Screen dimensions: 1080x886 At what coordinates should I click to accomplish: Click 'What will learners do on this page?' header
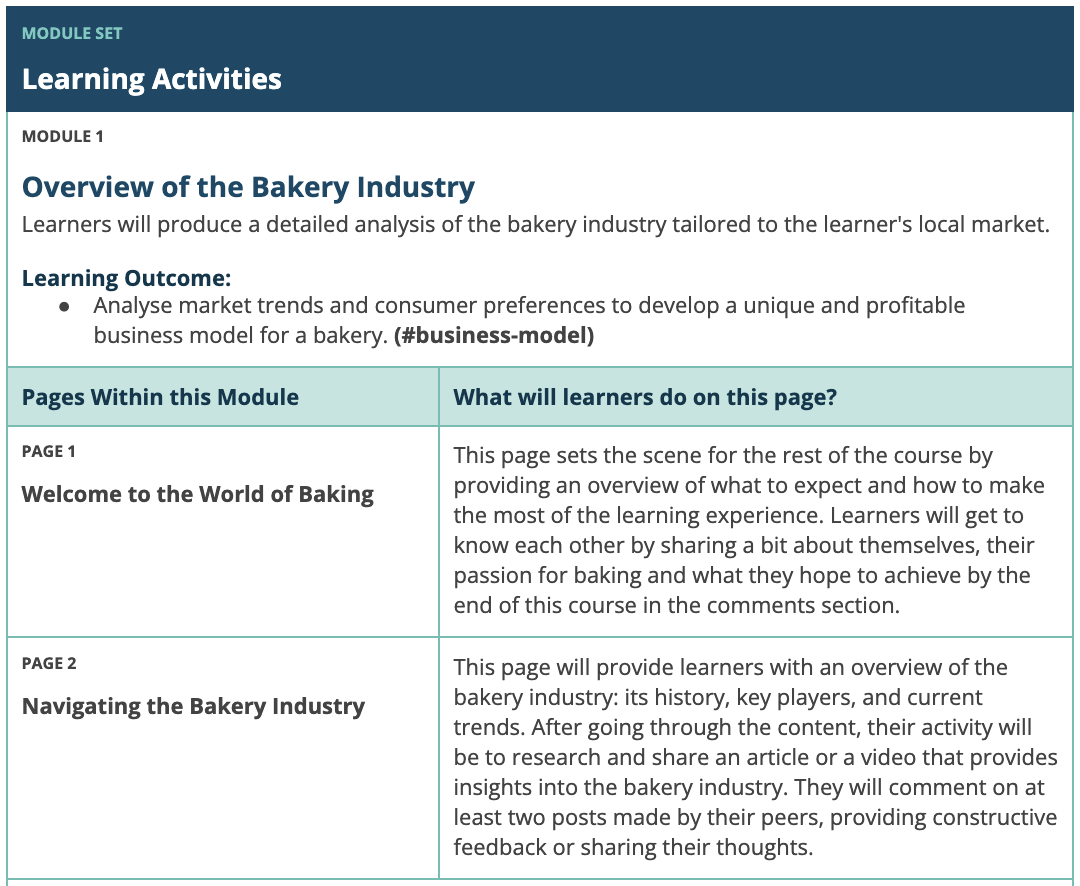(645, 397)
